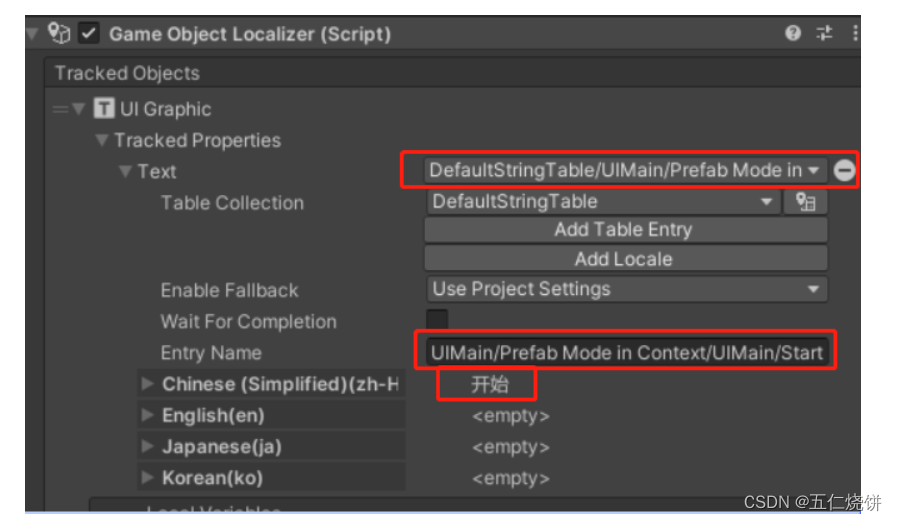Open the Enable Fallback dropdown
Screen dimensions: 897x521
625,290
